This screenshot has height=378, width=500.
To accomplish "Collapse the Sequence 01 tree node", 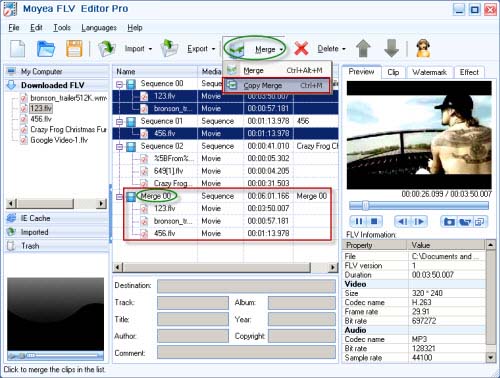I will tap(119, 122).
